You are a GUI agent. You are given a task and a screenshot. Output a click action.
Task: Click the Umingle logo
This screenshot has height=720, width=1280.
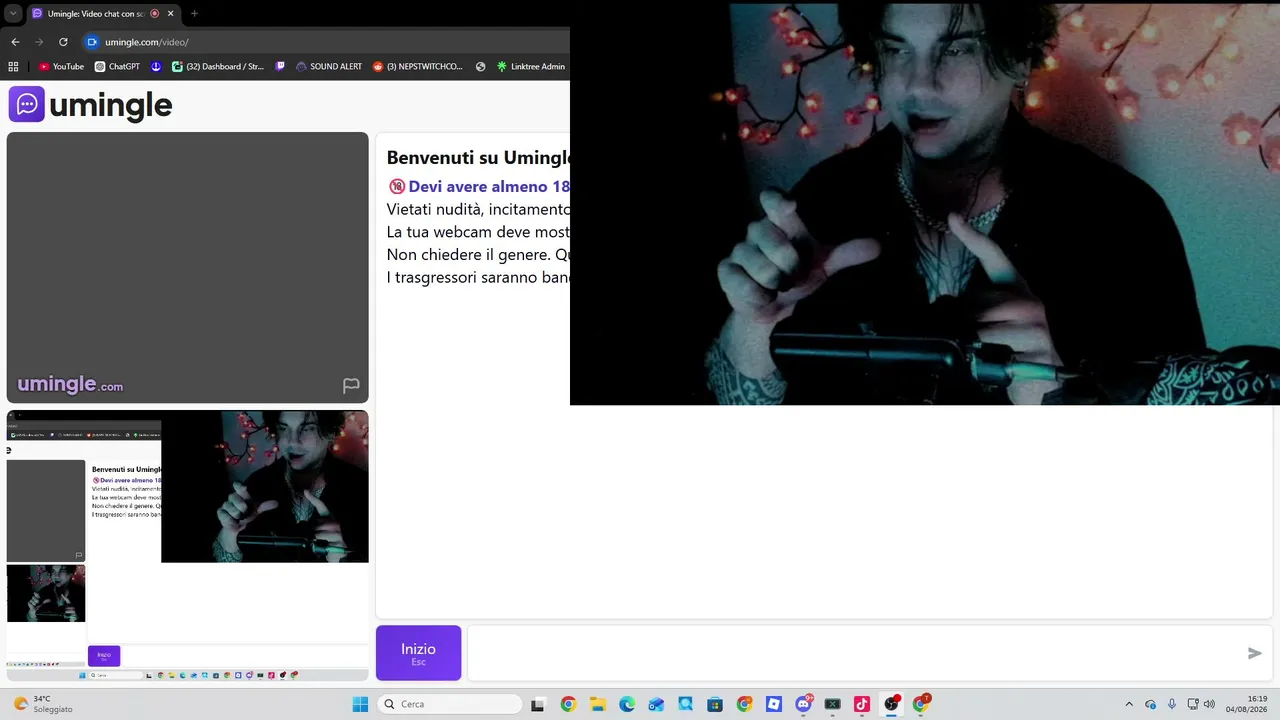[91, 104]
